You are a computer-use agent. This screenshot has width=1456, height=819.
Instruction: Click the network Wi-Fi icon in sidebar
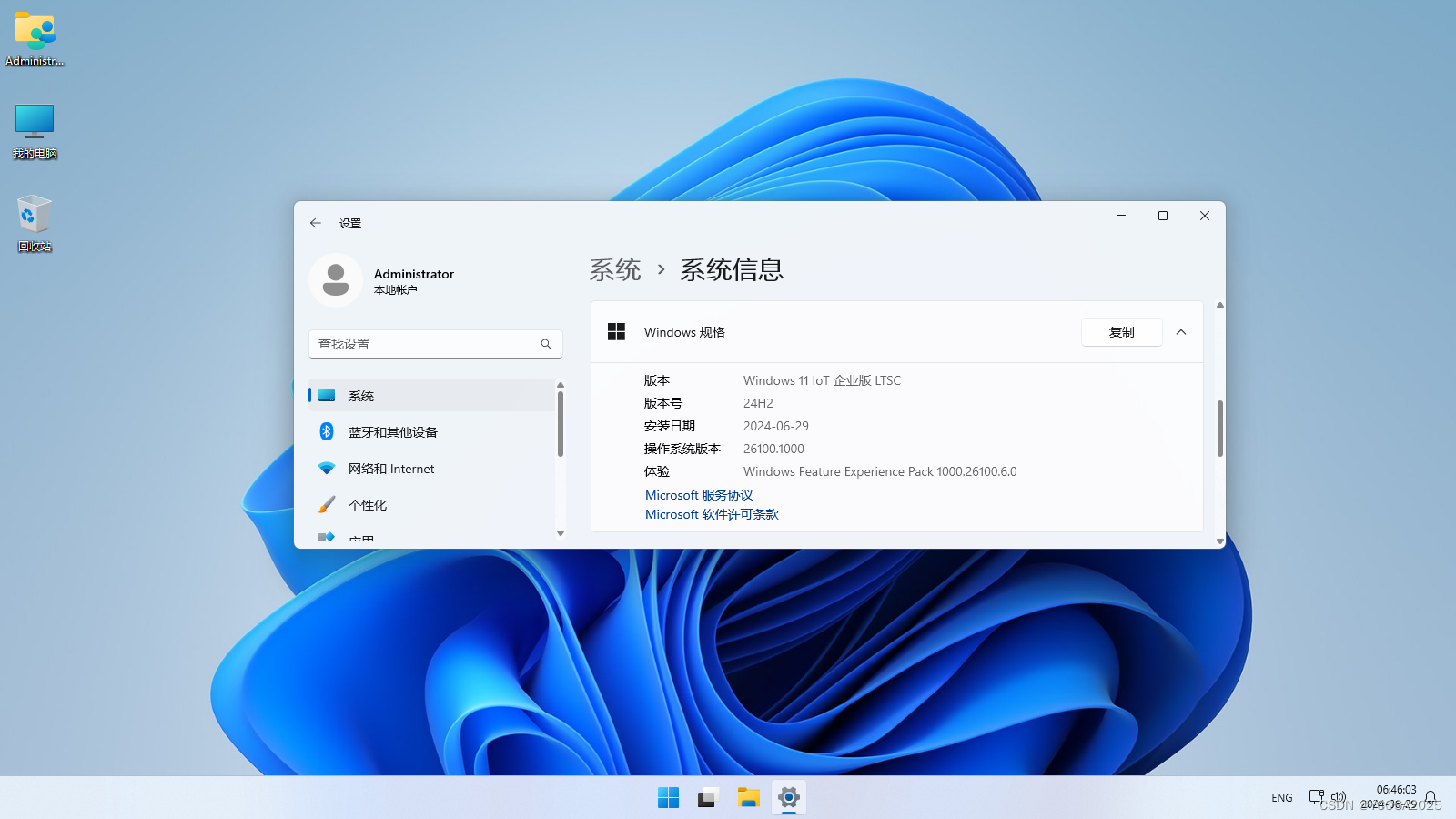pyautogui.click(x=327, y=469)
